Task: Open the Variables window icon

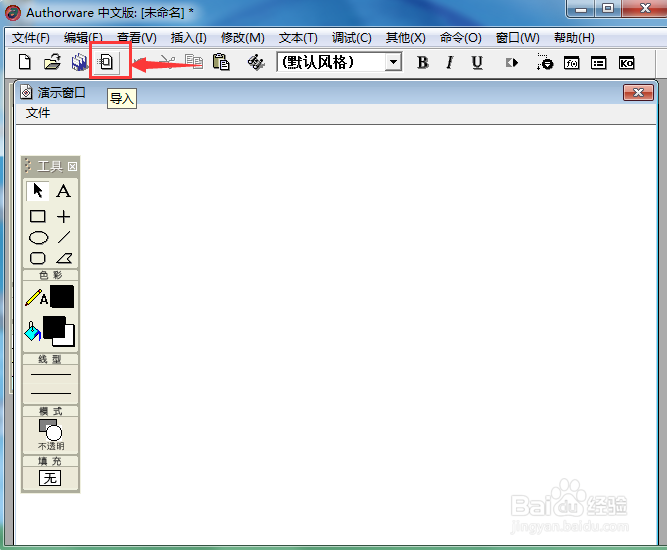Action: tap(599, 63)
